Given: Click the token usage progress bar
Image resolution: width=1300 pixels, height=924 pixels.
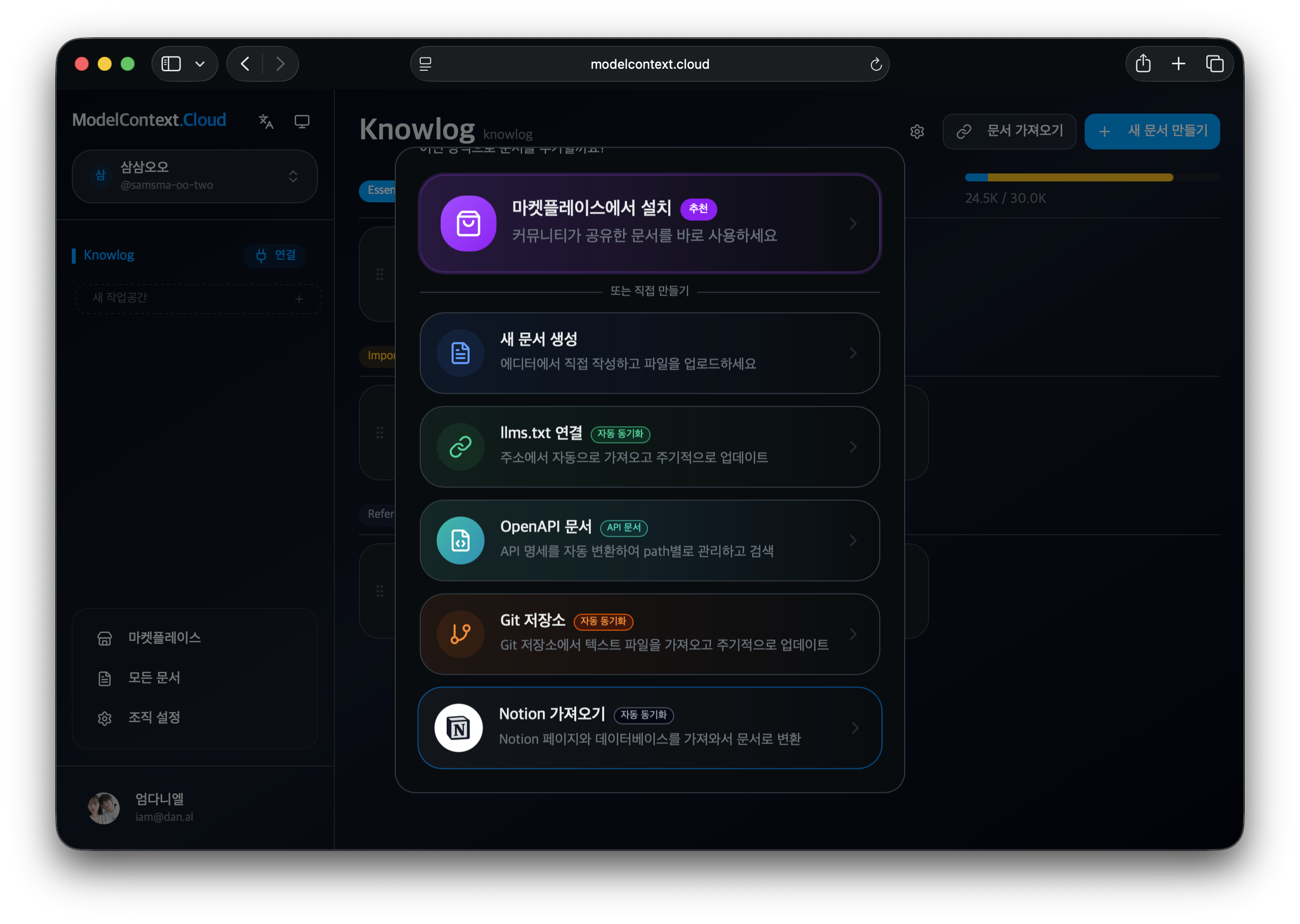Looking at the screenshot, I should 1092,177.
